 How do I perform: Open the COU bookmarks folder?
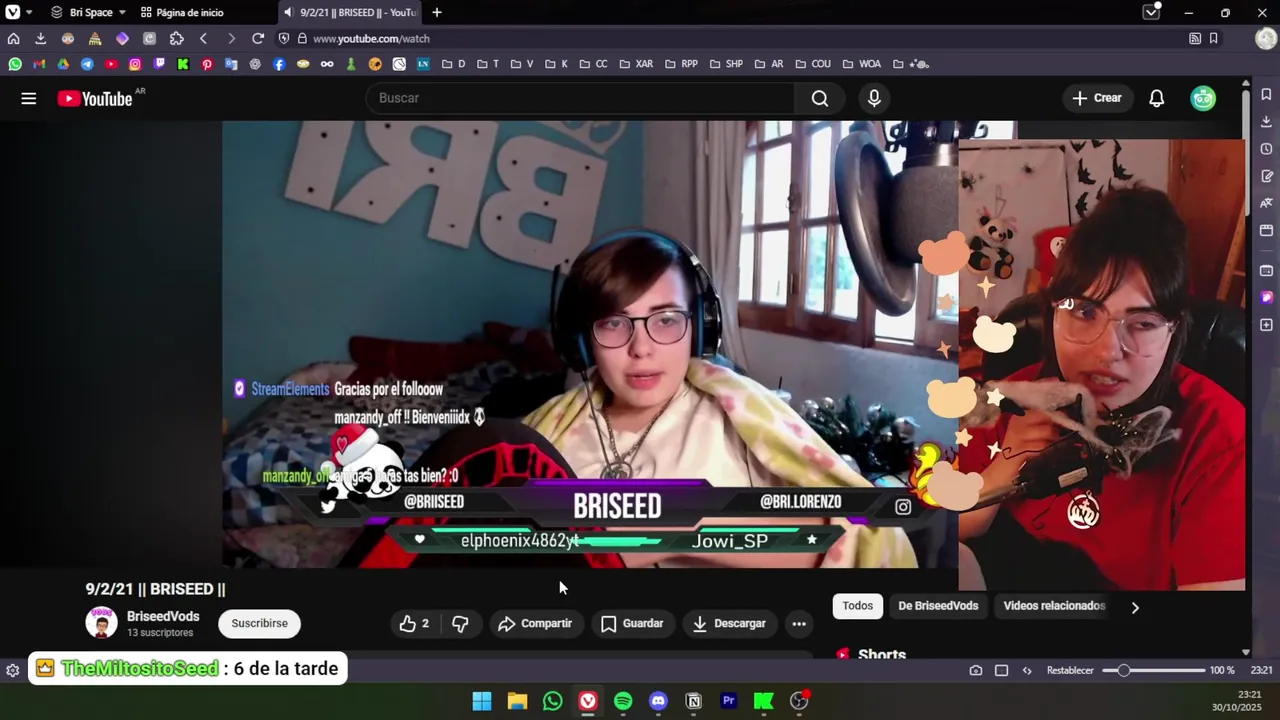pyautogui.click(x=812, y=64)
